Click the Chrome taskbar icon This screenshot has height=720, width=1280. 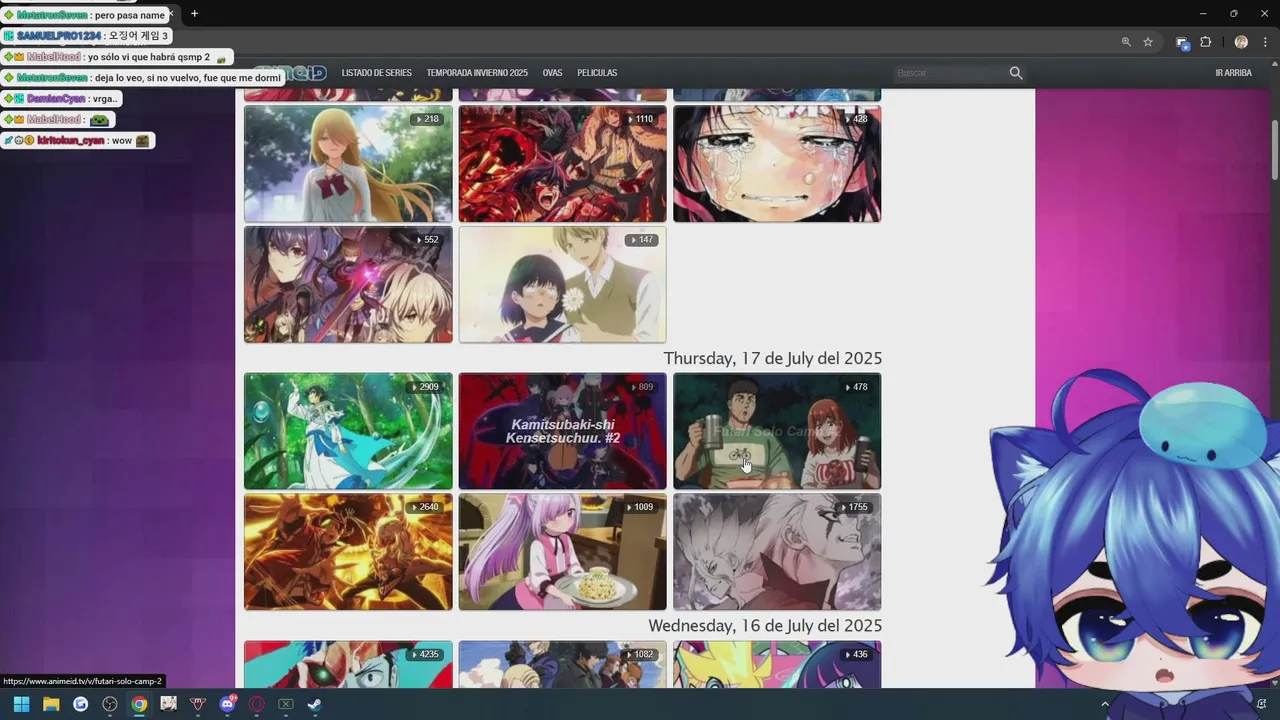[139, 704]
